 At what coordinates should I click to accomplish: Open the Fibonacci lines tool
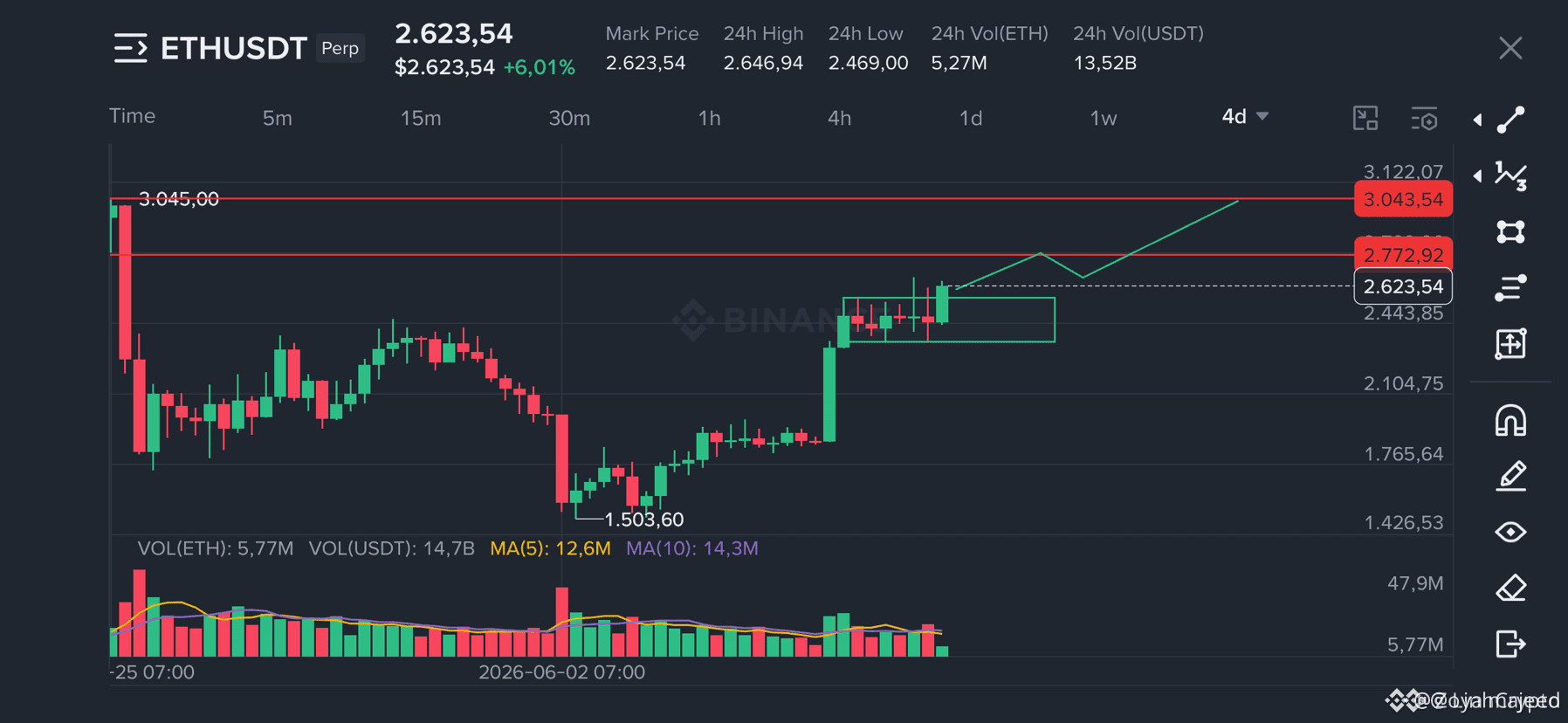(1510, 287)
